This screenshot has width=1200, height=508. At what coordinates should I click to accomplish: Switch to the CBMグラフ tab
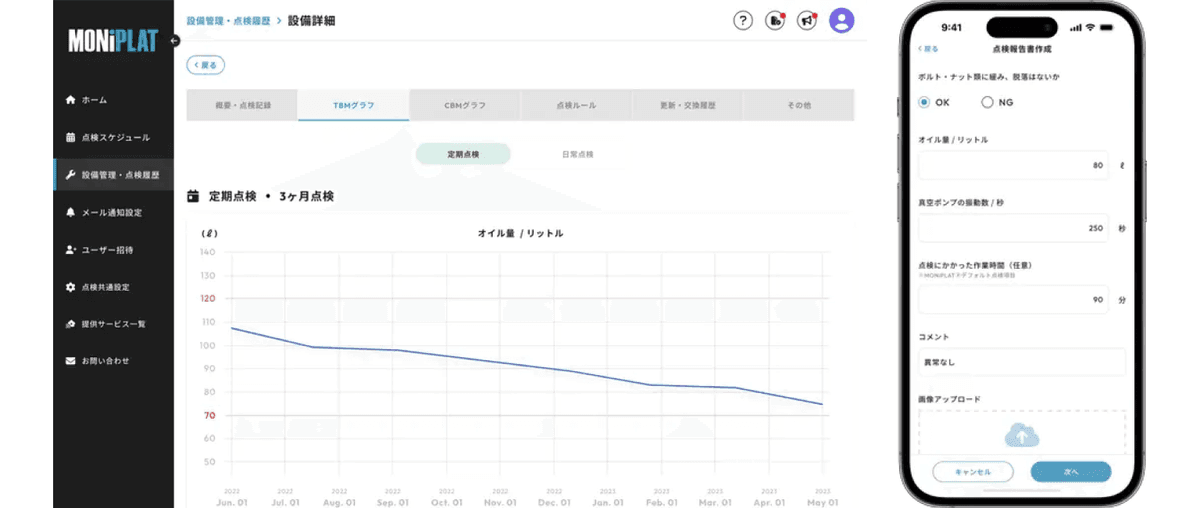pos(465,105)
